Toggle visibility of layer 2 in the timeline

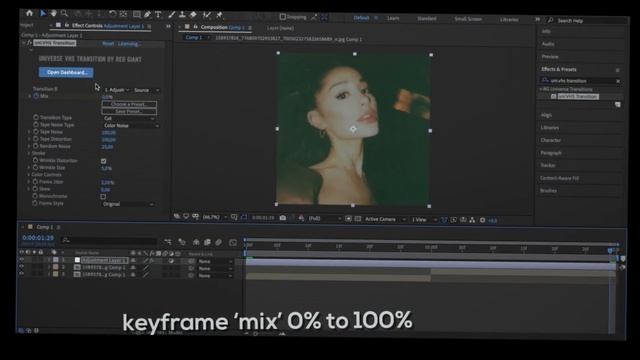click(x=22, y=267)
